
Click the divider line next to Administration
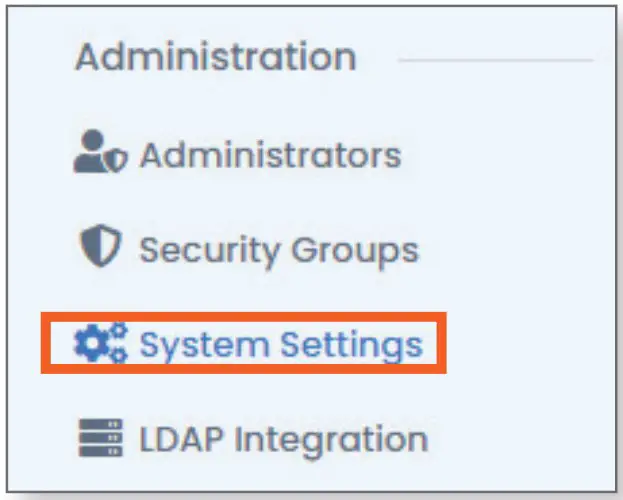[x=495, y=60]
